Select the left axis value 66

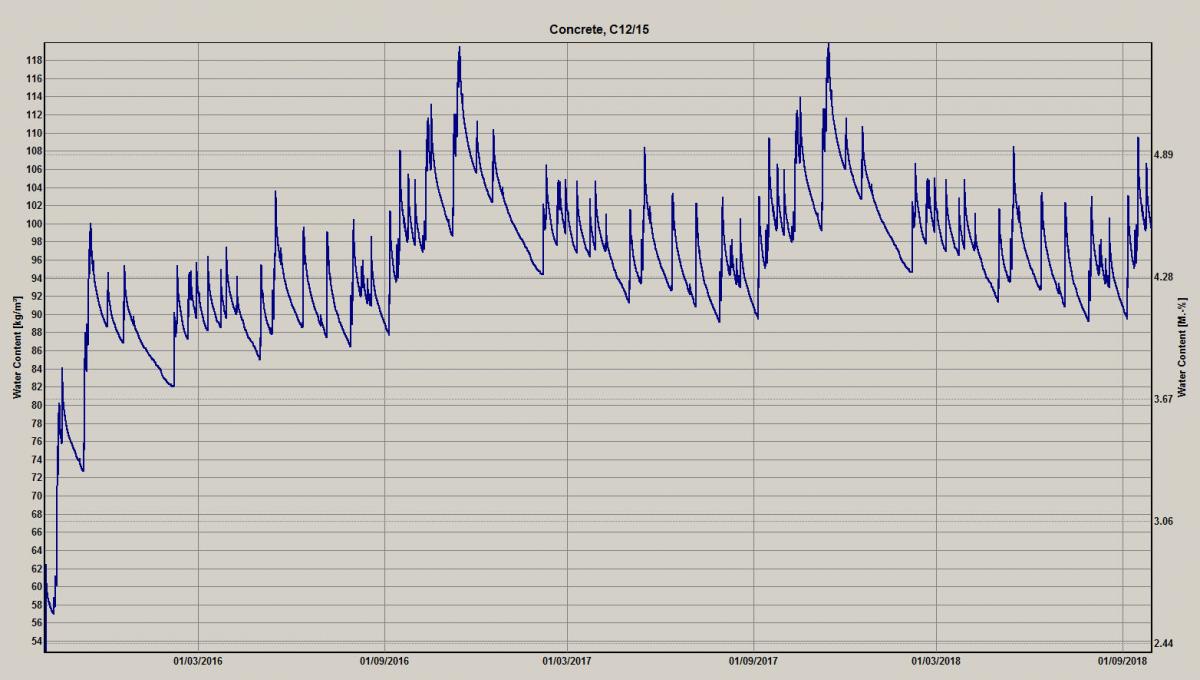click(36, 532)
